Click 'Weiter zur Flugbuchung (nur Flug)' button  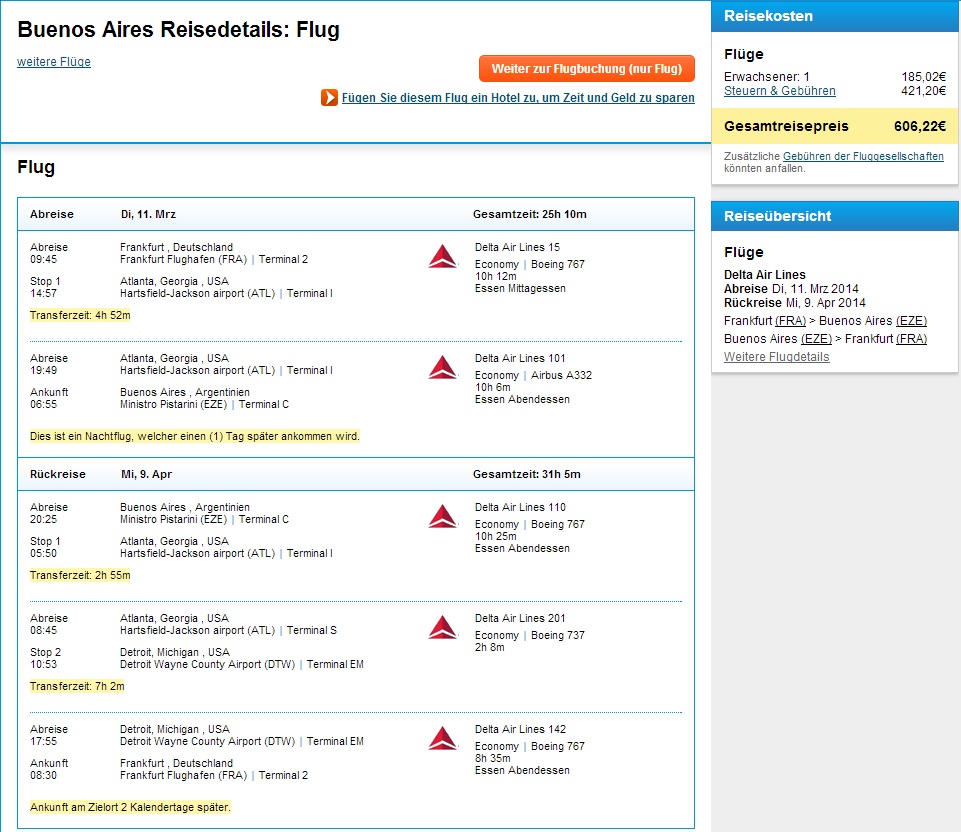coord(587,69)
